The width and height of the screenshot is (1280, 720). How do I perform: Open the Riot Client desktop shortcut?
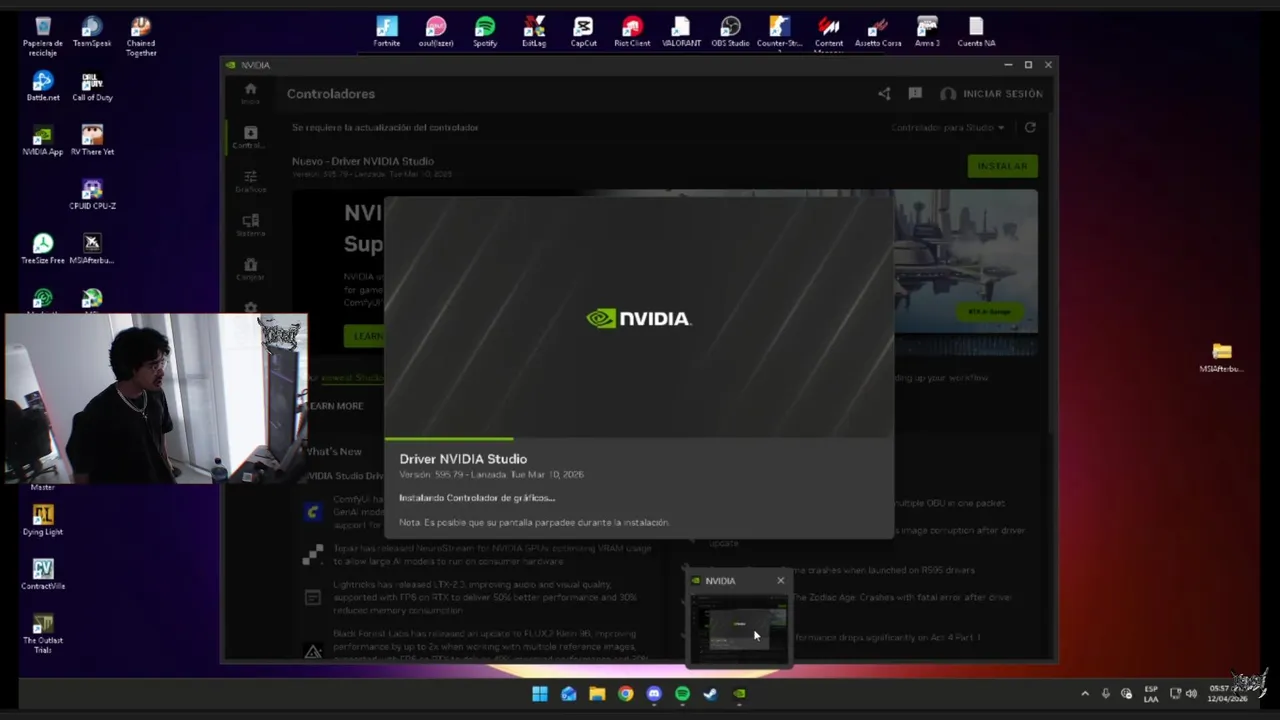coord(632,31)
